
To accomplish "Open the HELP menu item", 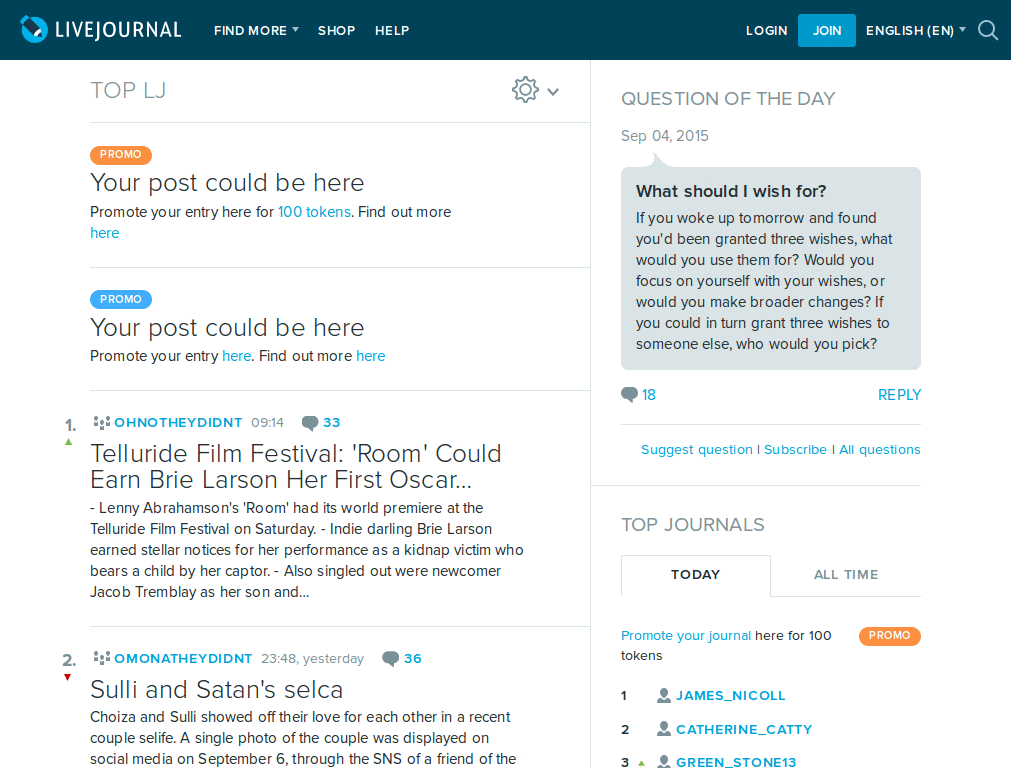I will (392, 31).
